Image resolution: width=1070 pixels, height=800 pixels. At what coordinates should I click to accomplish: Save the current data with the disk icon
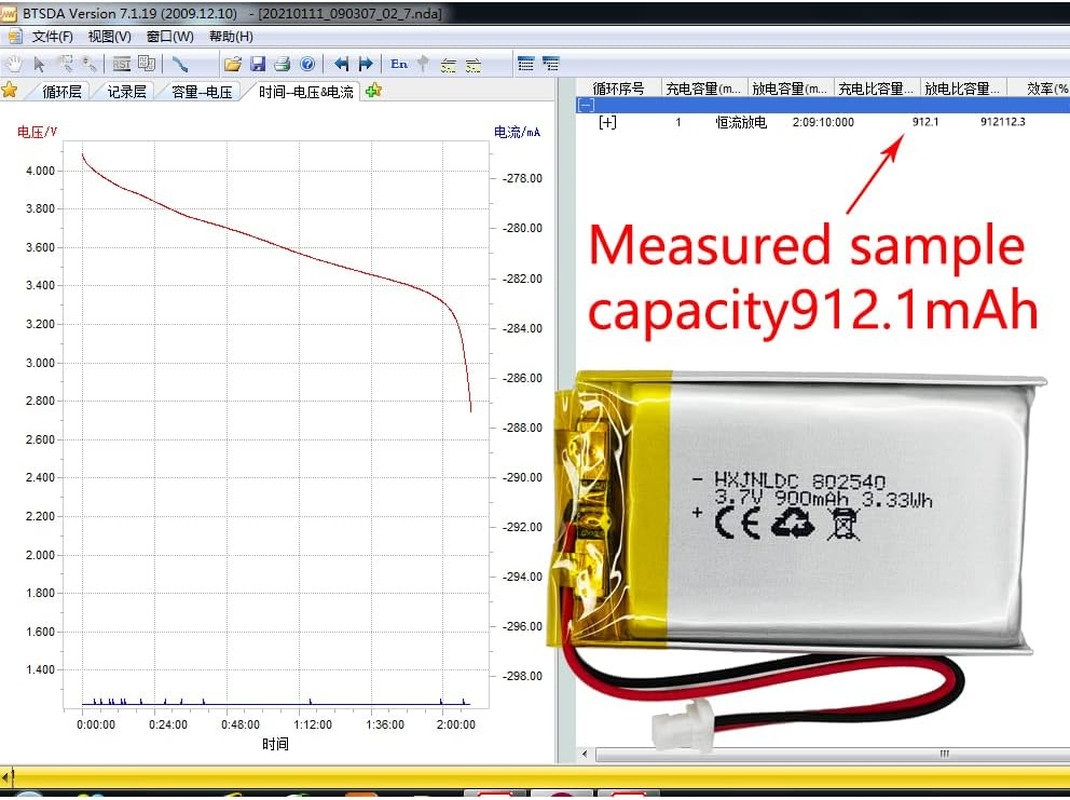pos(258,62)
